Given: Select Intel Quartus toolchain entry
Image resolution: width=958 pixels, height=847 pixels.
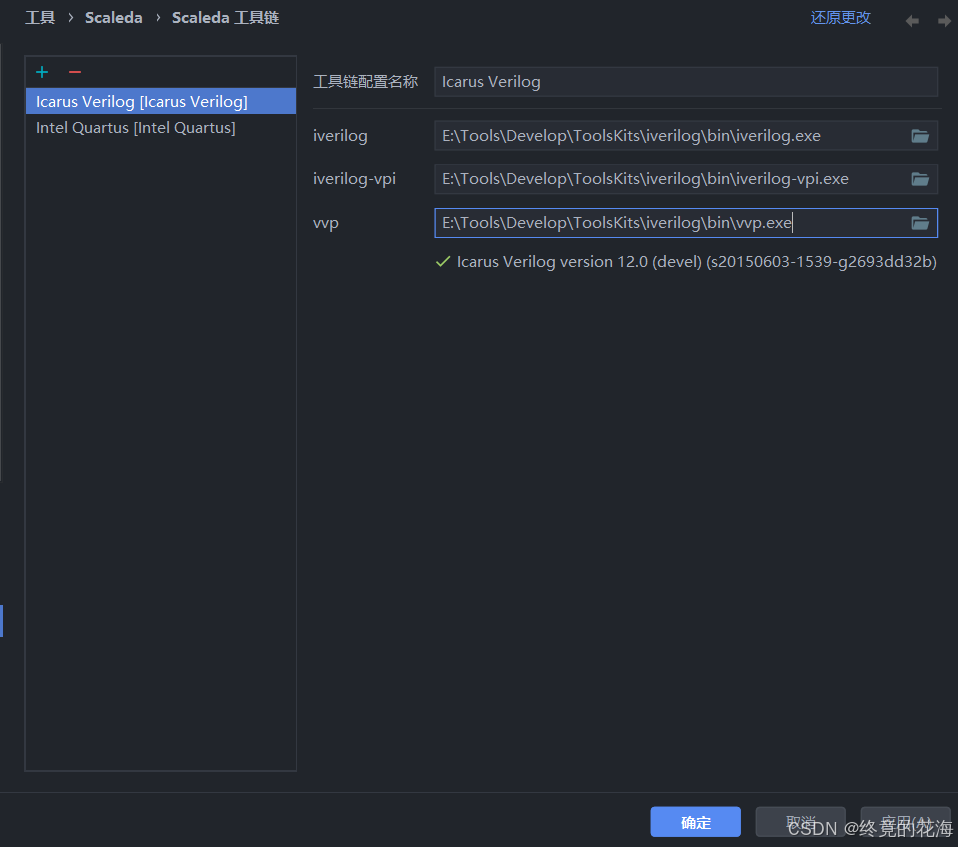Looking at the screenshot, I should (161, 128).
